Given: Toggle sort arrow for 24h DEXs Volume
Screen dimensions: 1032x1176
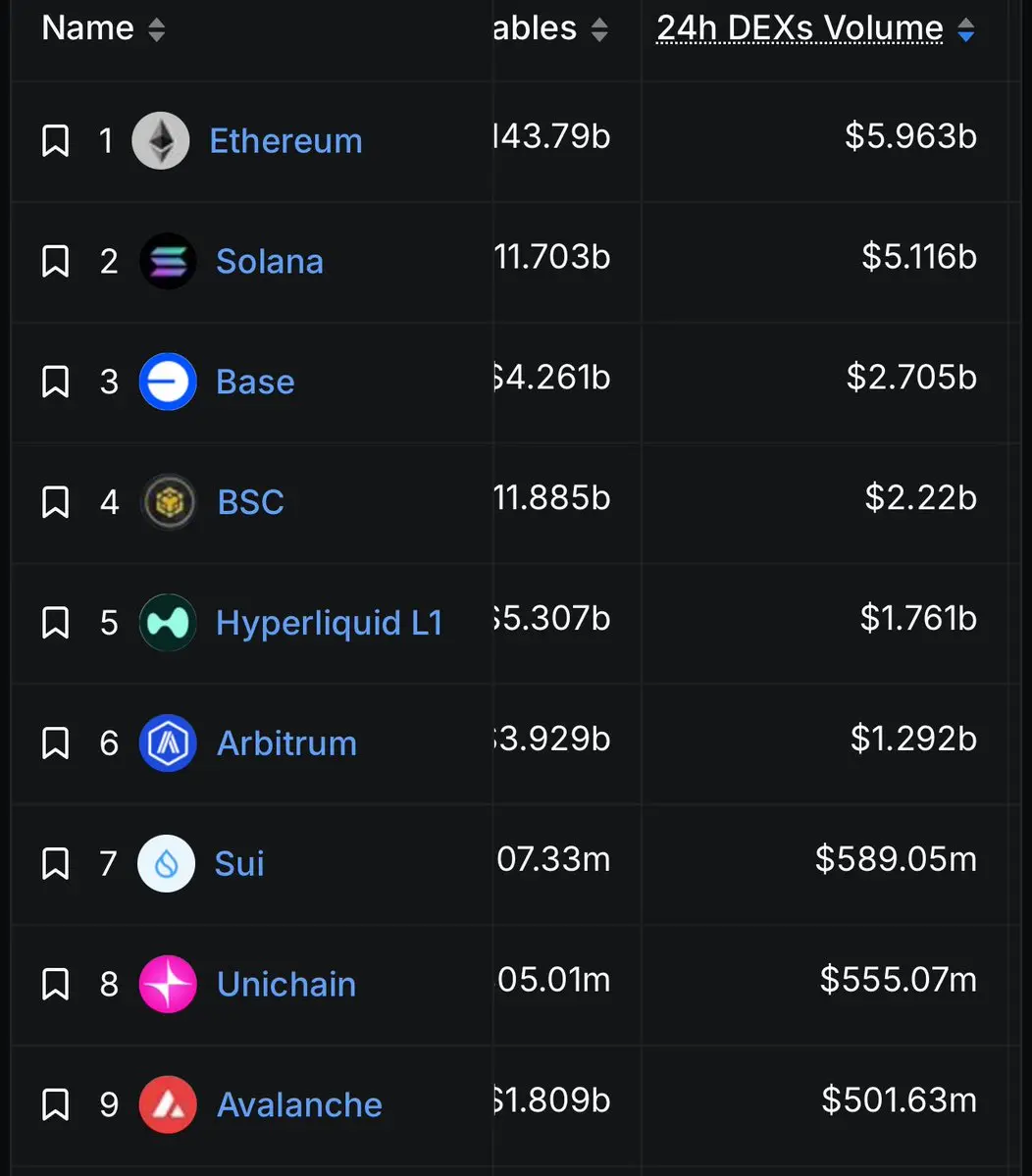Looking at the screenshot, I should click(966, 30).
